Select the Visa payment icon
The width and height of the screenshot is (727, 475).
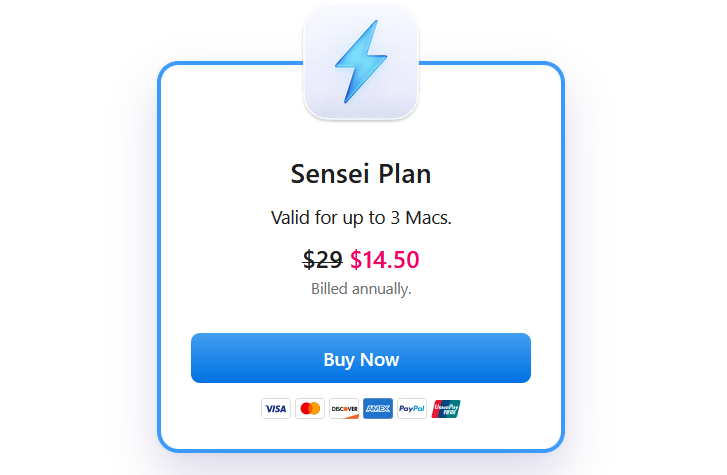[276, 408]
